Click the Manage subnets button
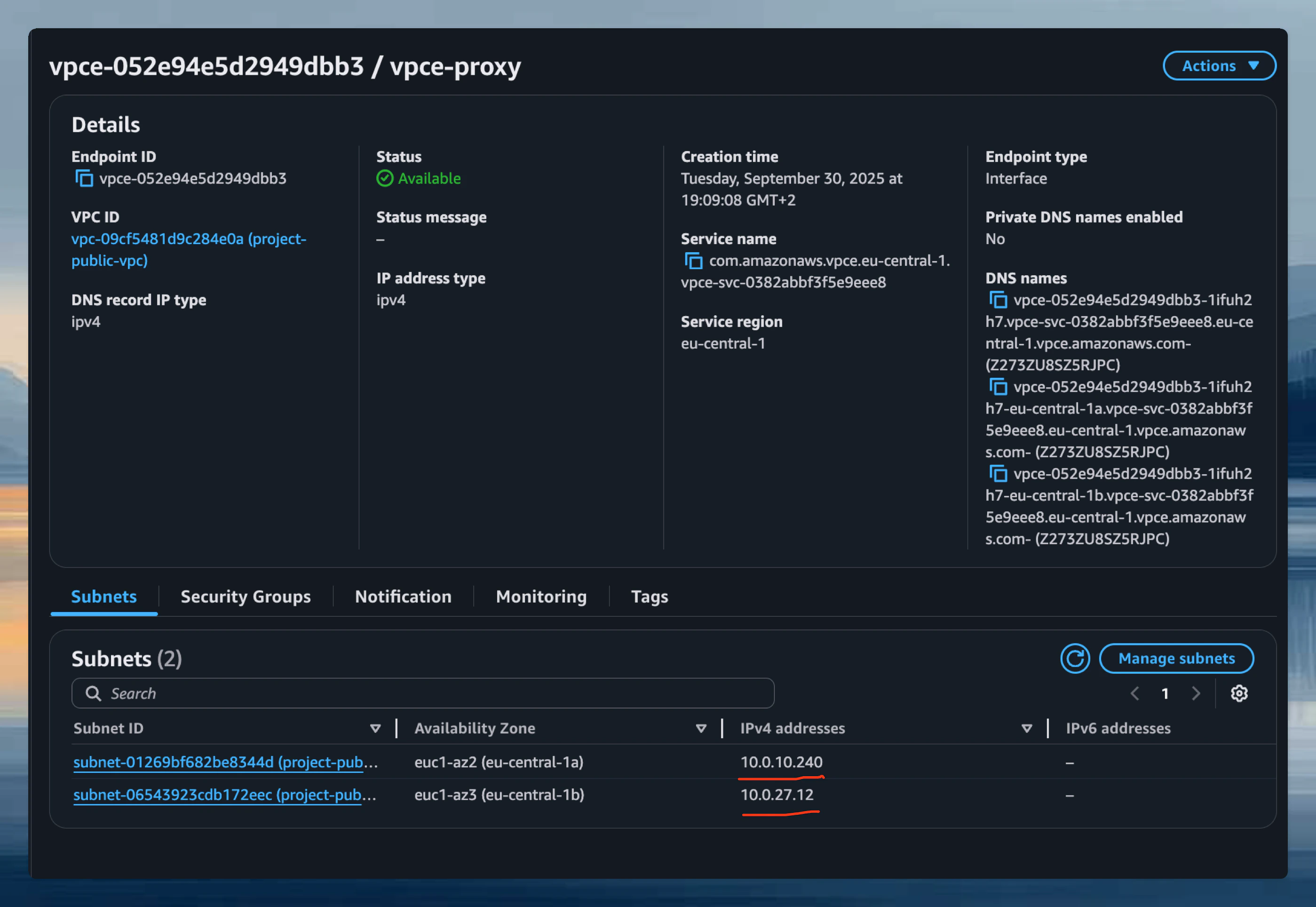The width and height of the screenshot is (1316, 907). (x=1177, y=659)
